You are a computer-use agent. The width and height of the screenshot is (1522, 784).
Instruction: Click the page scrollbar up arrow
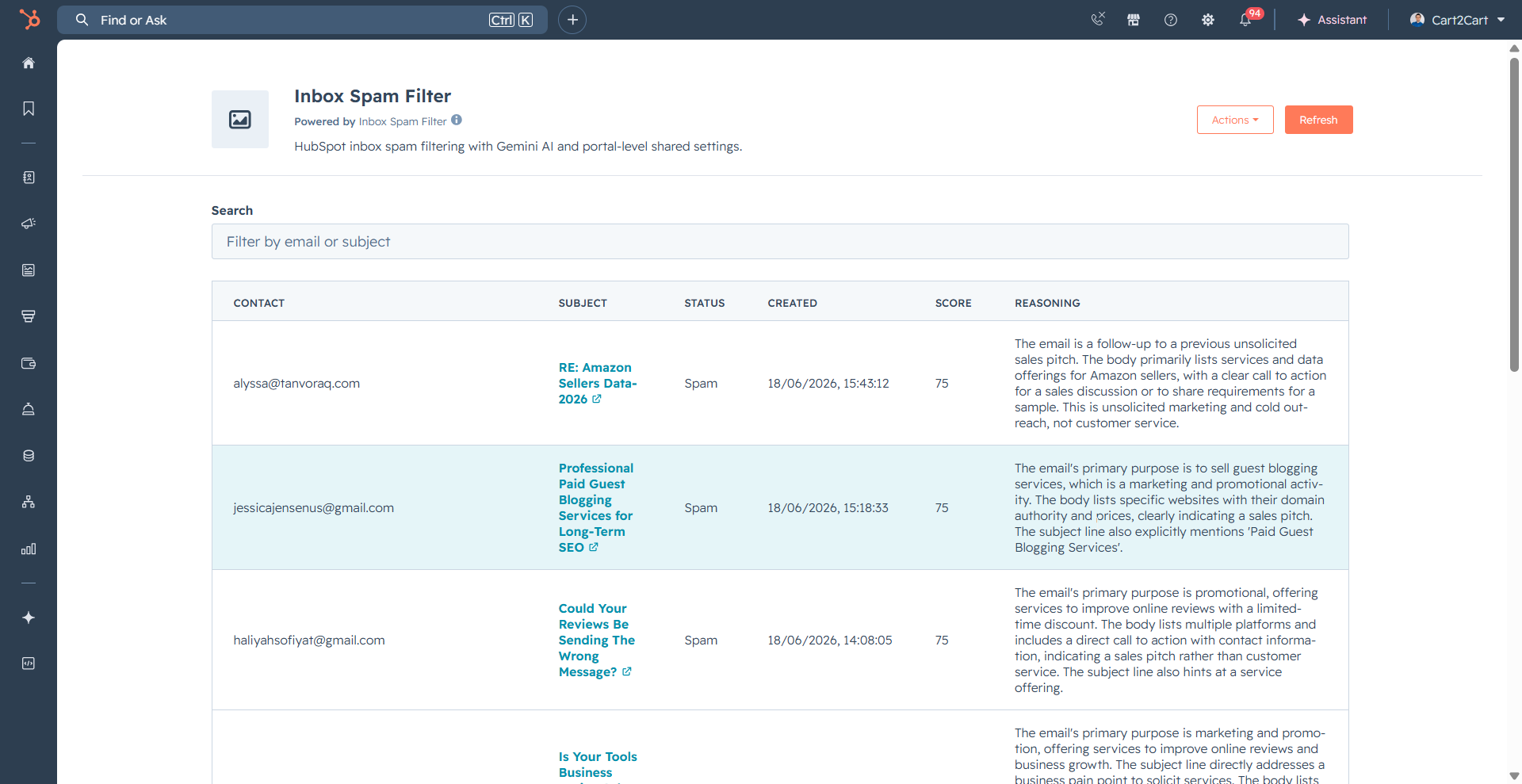click(x=1514, y=48)
